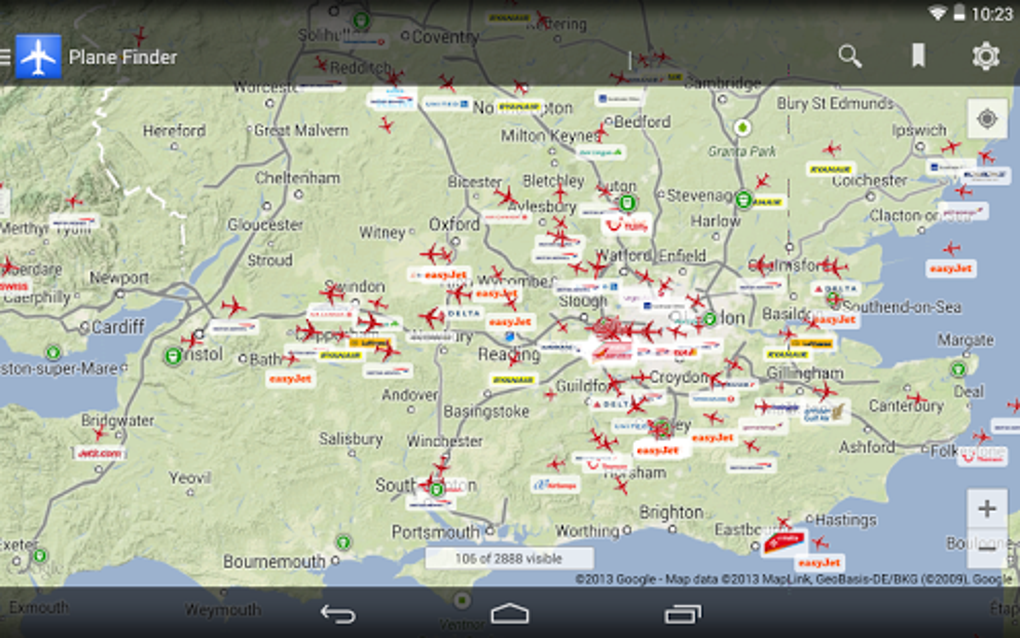Tap the Plane Finder app logo

38,57
